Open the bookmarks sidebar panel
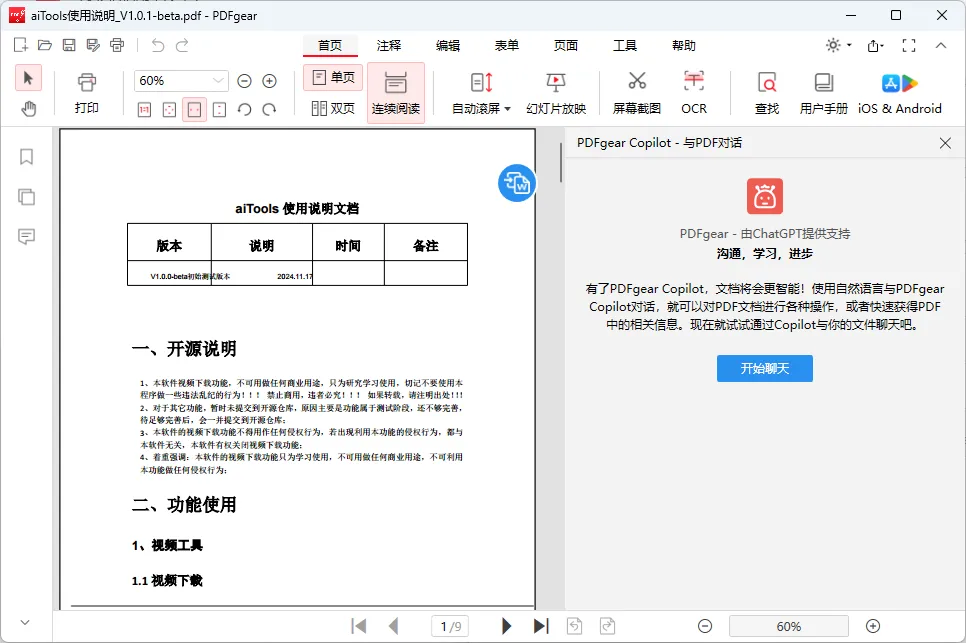 [27, 156]
